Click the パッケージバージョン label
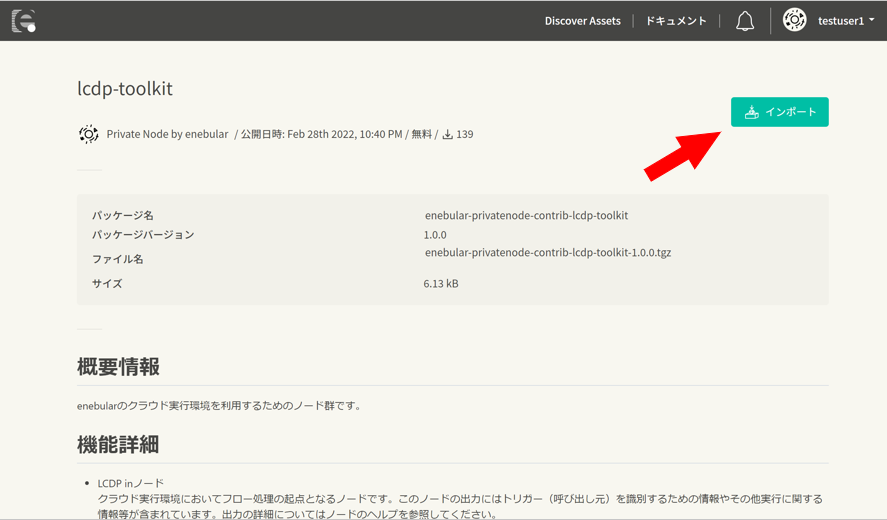887x520 pixels. [143, 235]
